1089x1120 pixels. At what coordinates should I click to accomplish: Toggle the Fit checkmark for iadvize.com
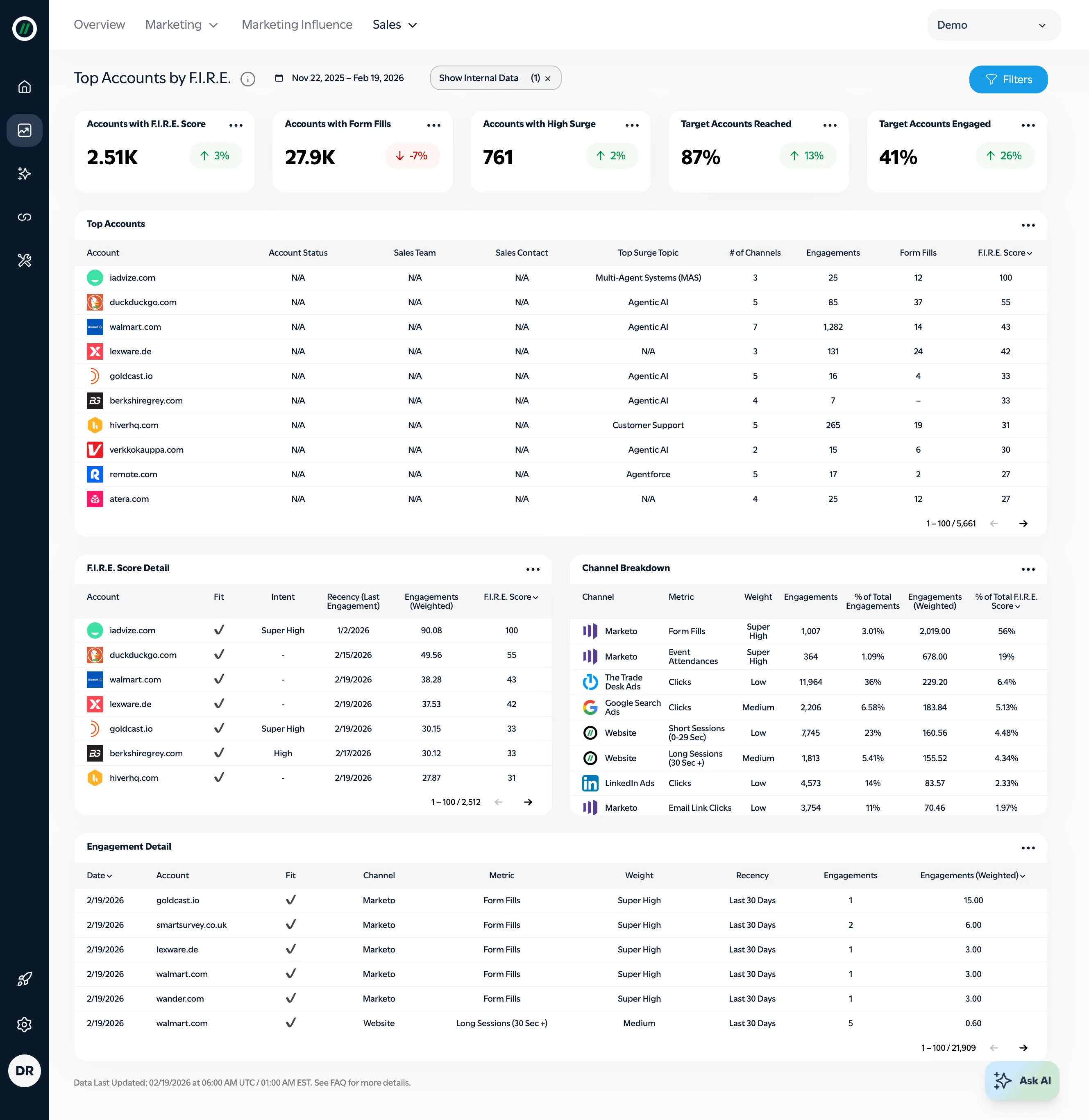click(x=218, y=630)
